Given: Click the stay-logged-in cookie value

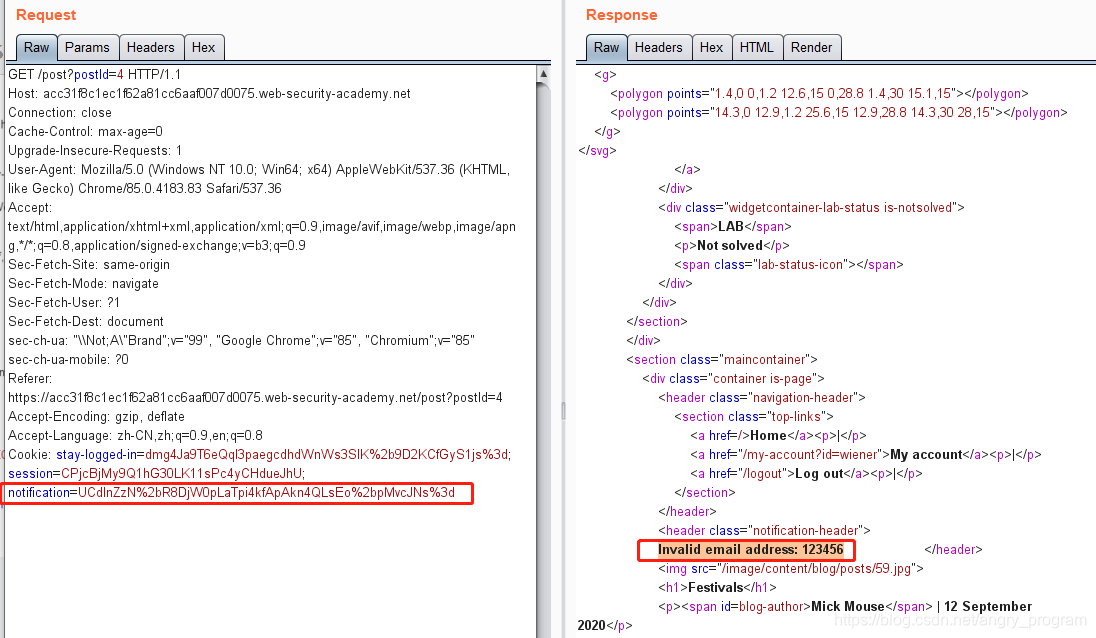Looking at the screenshot, I should (x=326, y=454).
